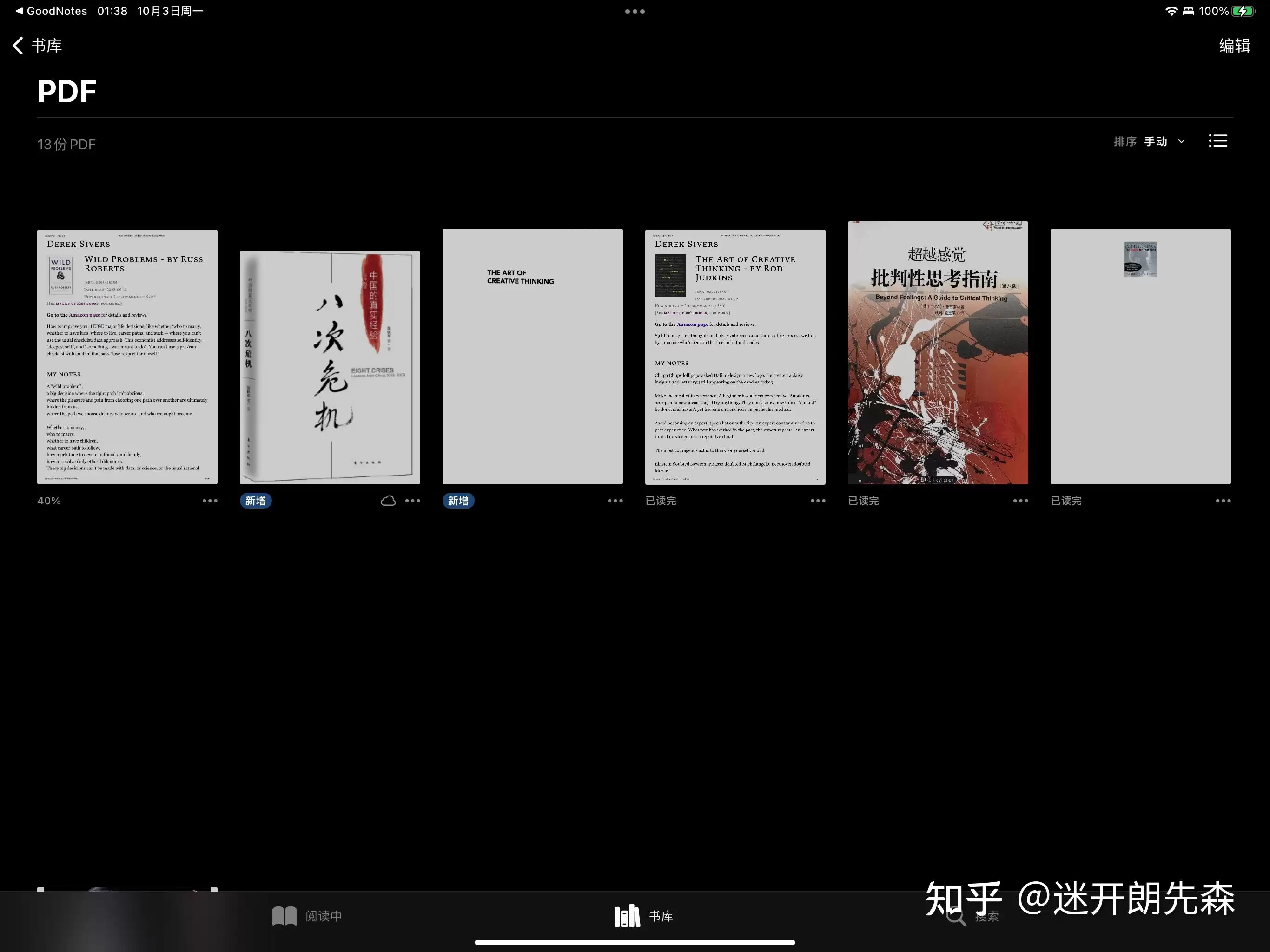Open more options for 超越感觉 book
The image size is (1270, 952).
click(1020, 501)
